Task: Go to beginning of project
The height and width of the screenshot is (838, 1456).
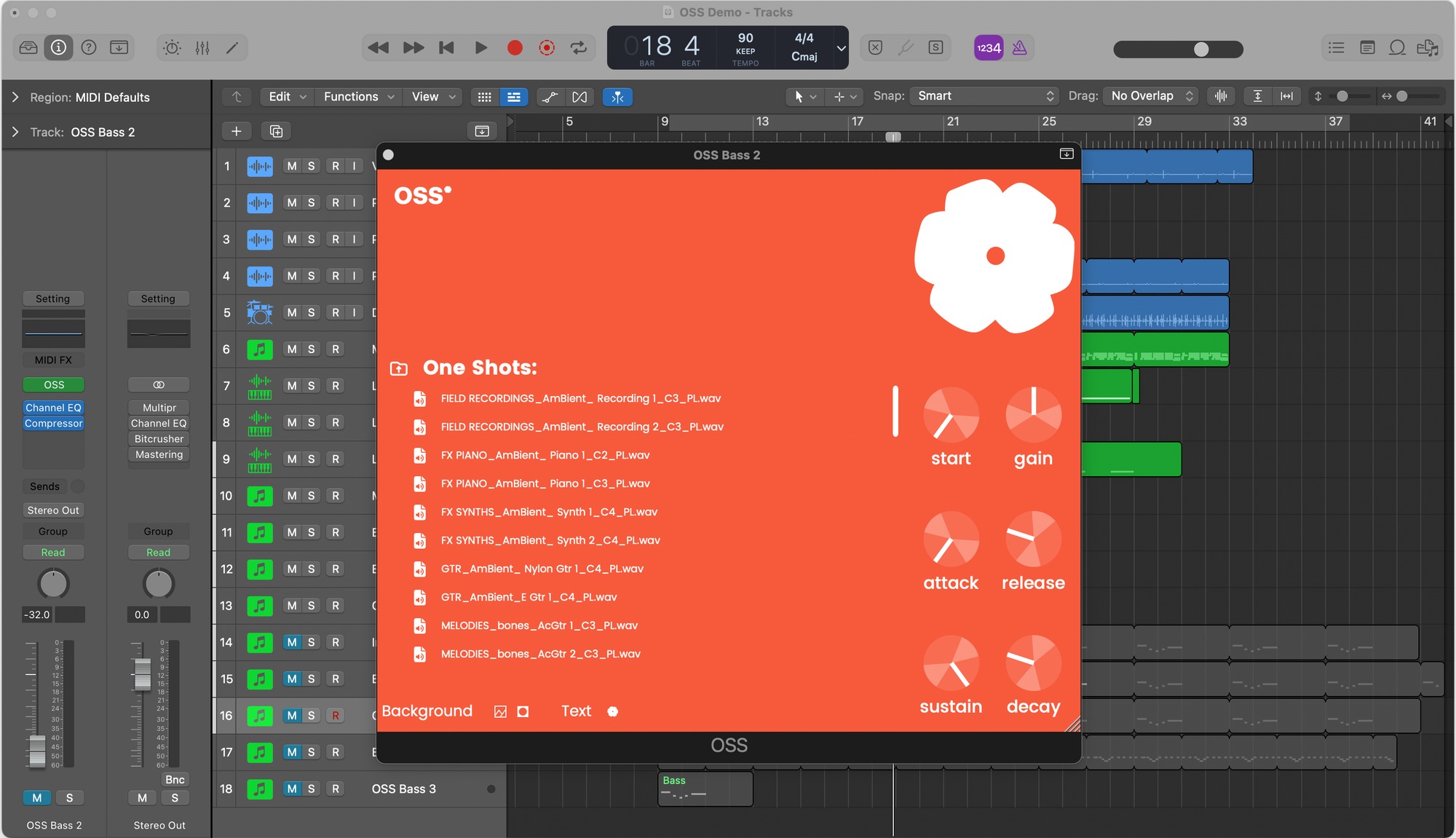Action: click(x=447, y=48)
